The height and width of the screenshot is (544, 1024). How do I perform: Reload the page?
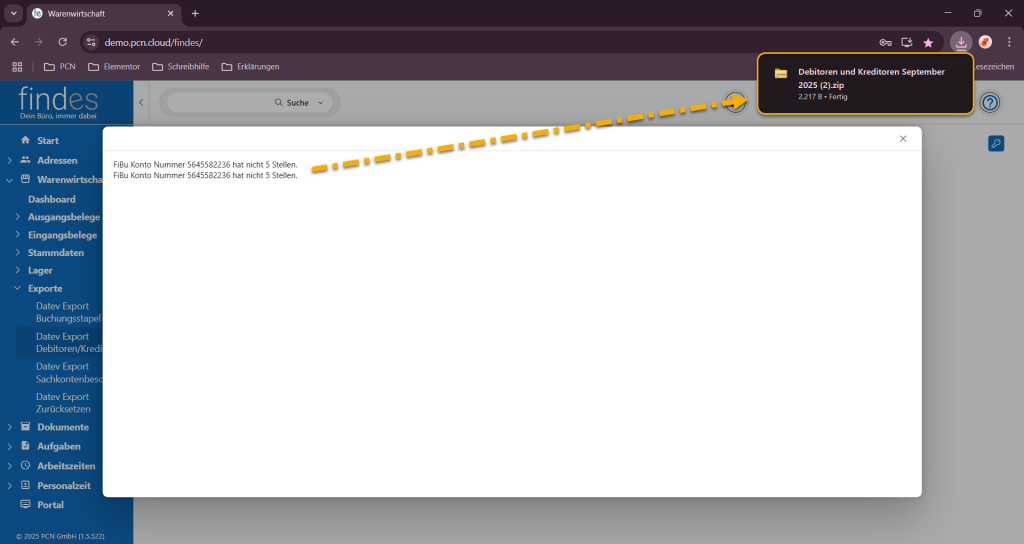pyautogui.click(x=62, y=42)
